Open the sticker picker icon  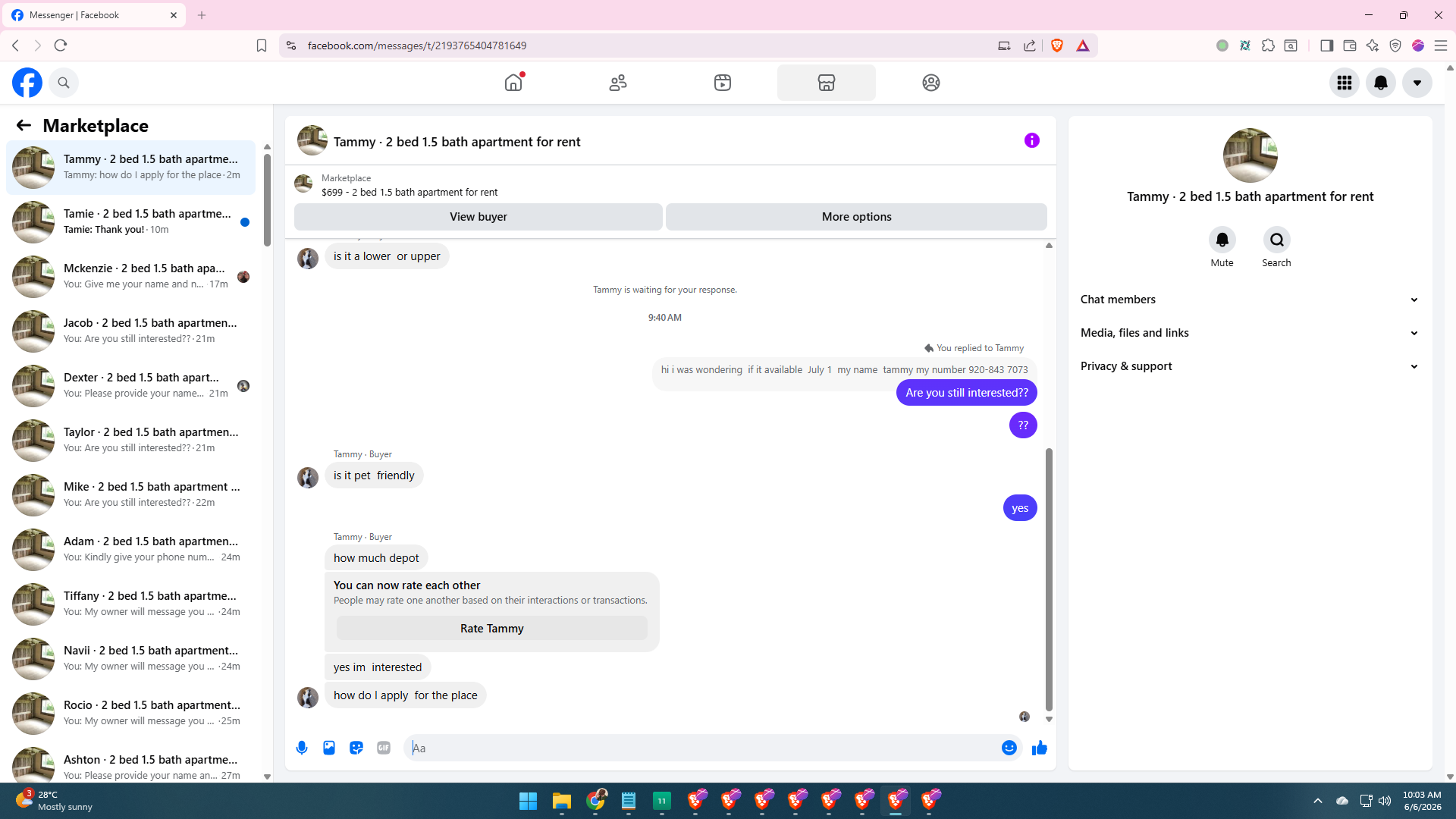coord(356,748)
